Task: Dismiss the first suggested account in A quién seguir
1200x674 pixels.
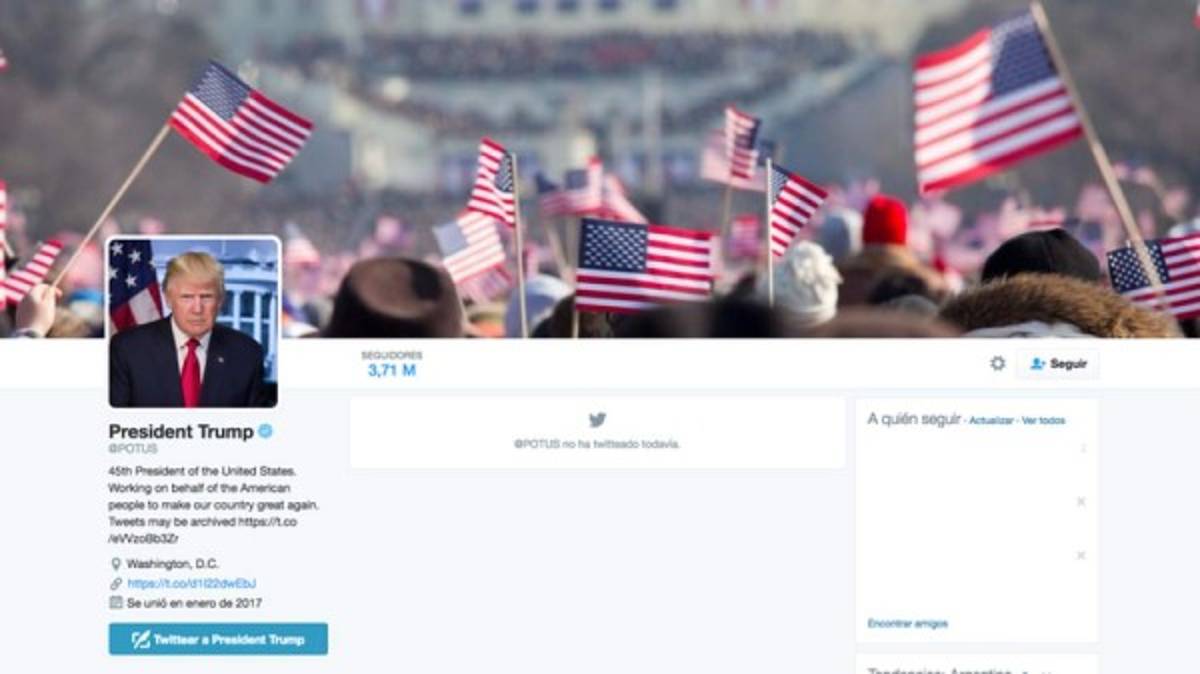Action: [x=1081, y=448]
